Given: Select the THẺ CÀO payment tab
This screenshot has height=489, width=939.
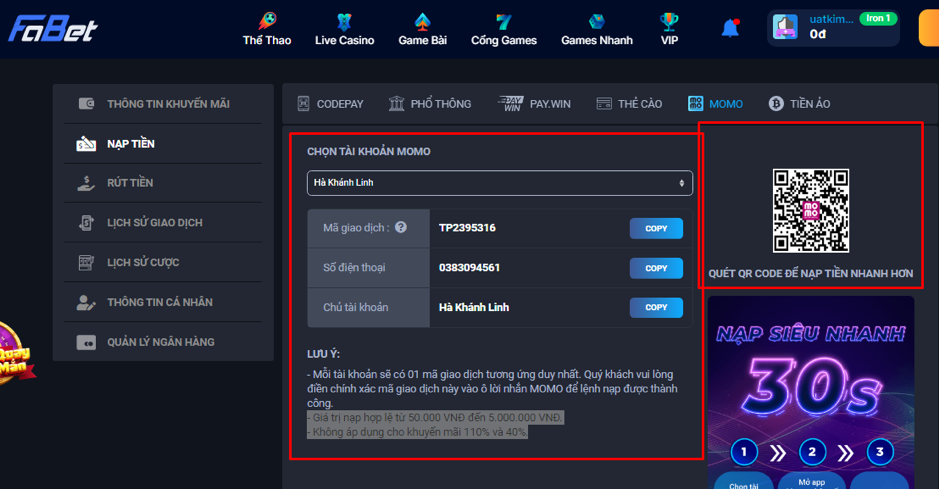Looking at the screenshot, I should point(629,104).
